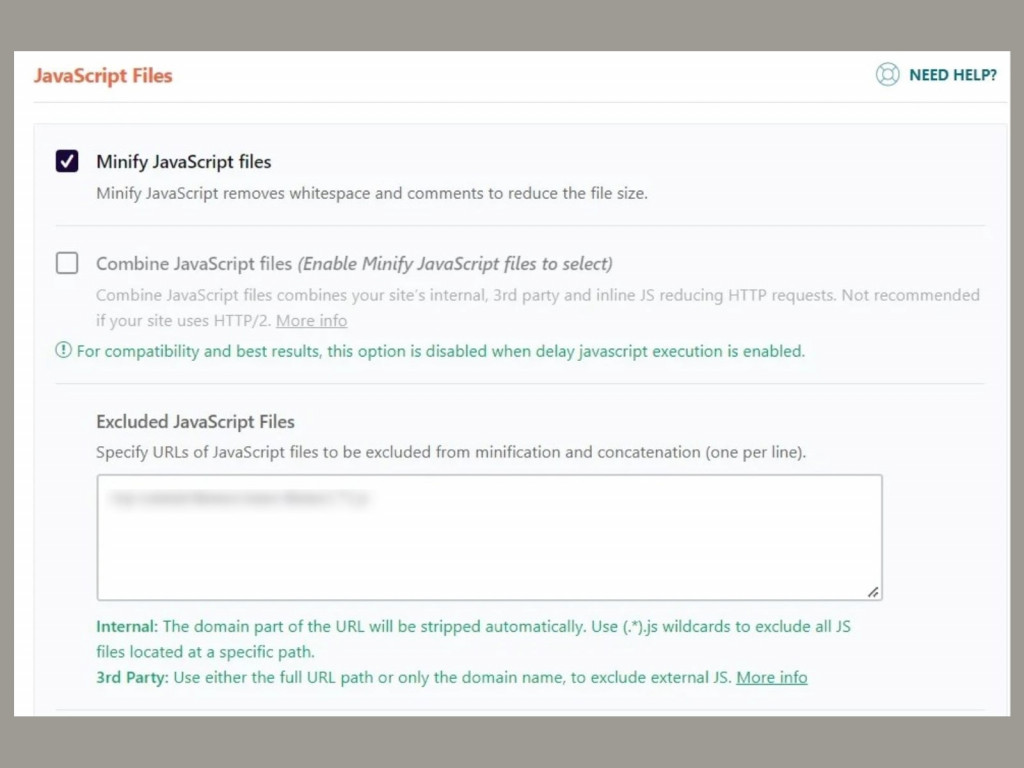Click the Combine JavaScript files label
The height and width of the screenshot is (768, 1024).
click(192, 263)
